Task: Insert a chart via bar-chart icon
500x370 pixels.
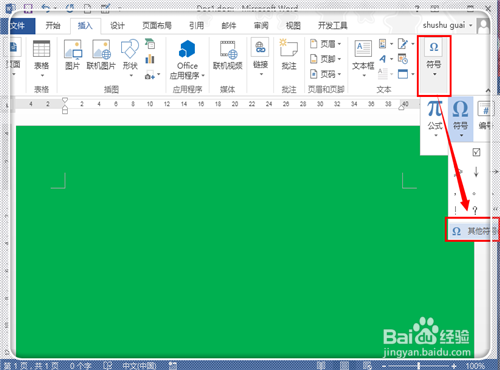Action: [x=150, y=59]
